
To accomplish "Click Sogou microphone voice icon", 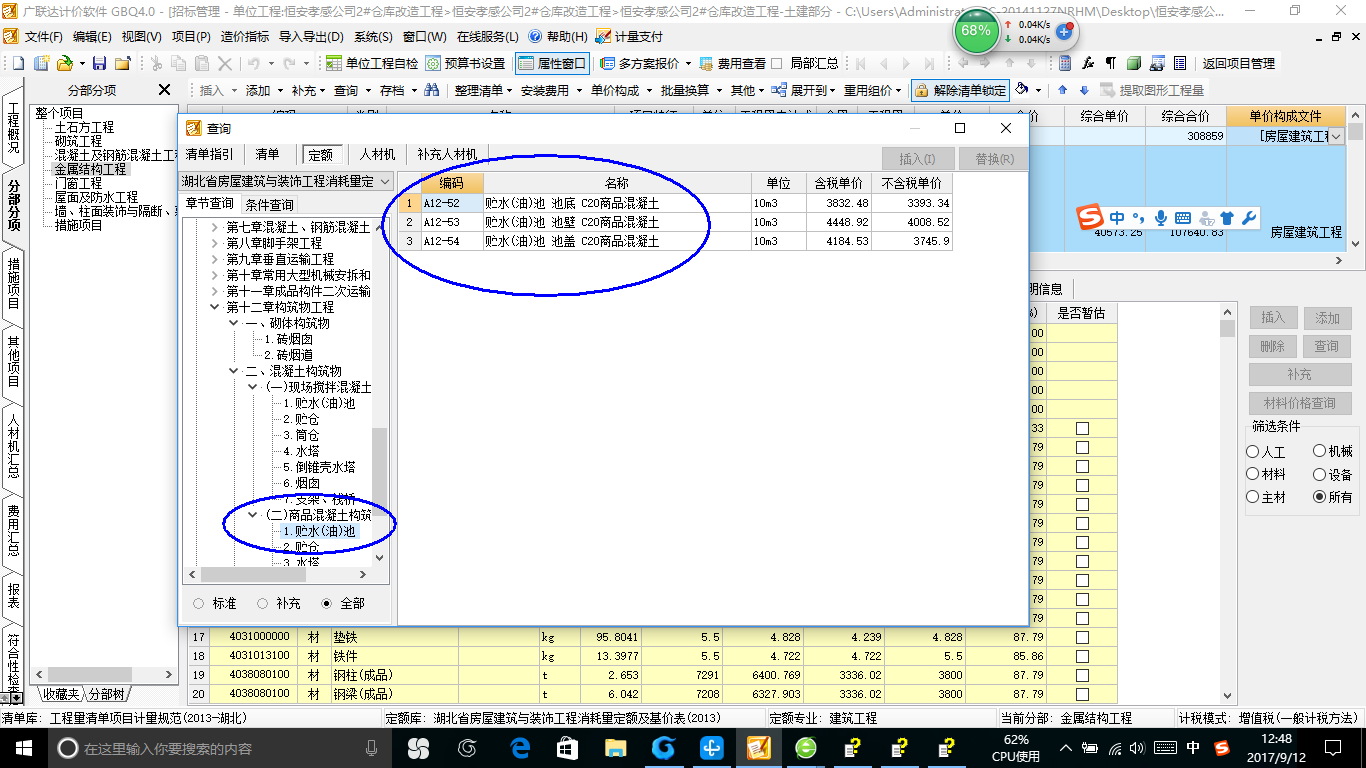I will click(1161, 218).
